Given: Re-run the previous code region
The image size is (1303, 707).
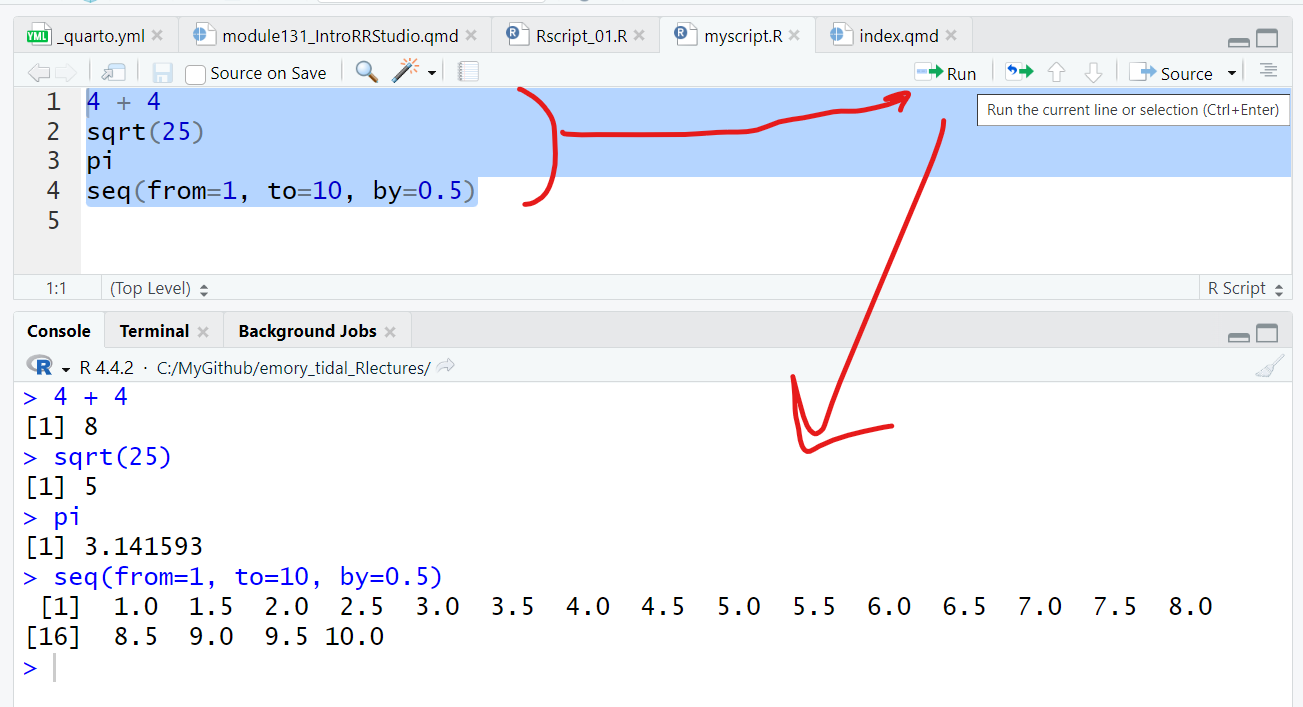Looking at the screenshot, I should tap(1019, 72).
